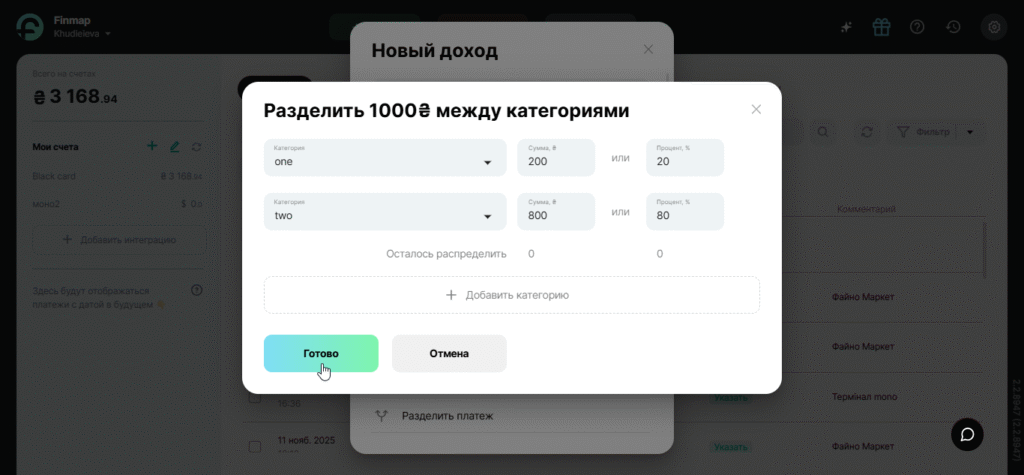Viewport: 1024px width, 475px height.
Task: Click the history clock icon
Action: tap(953, 27)
